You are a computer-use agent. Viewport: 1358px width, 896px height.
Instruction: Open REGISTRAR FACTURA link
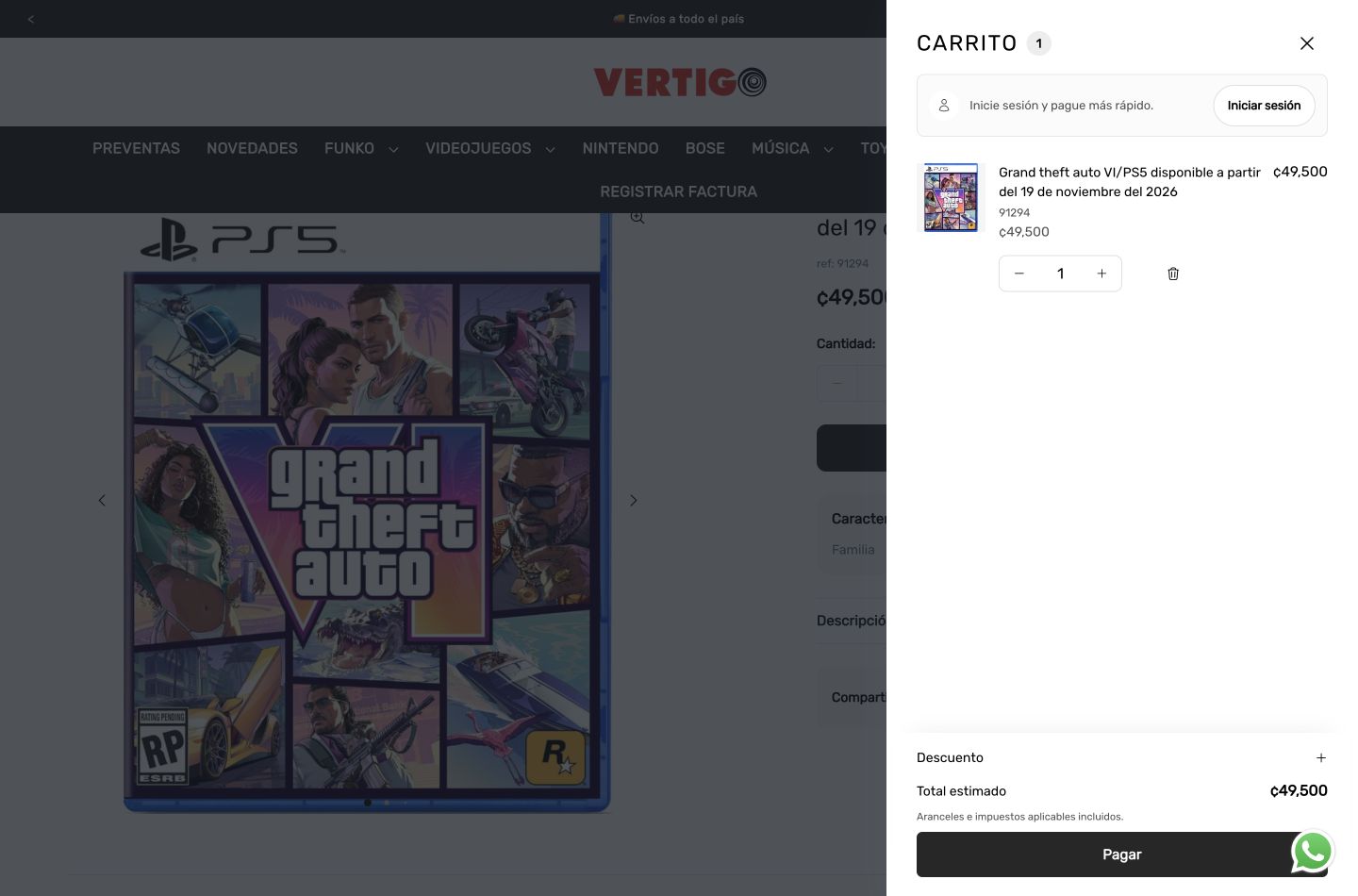(x=679, y=191)
